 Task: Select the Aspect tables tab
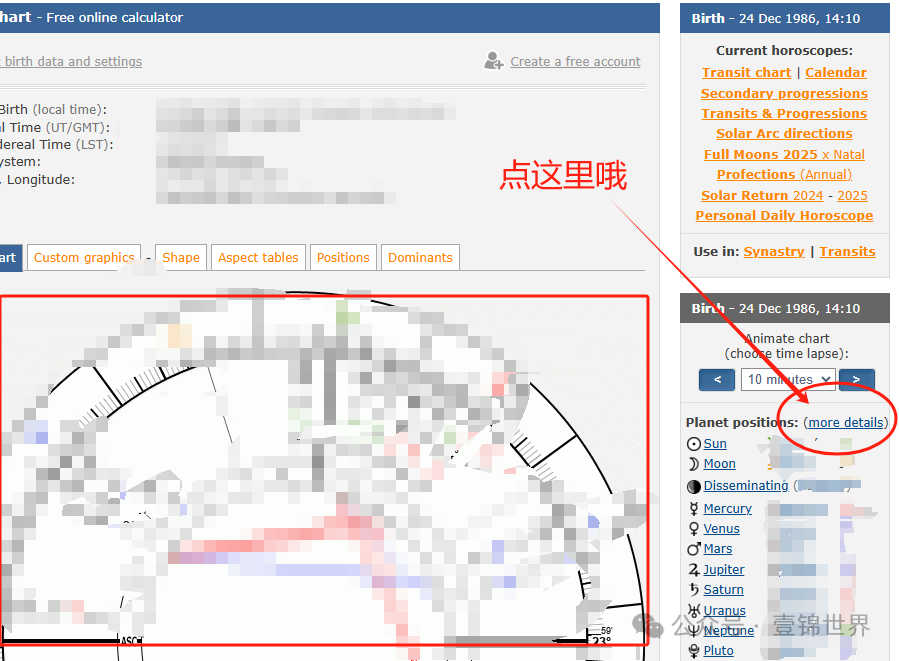(258, 257)
